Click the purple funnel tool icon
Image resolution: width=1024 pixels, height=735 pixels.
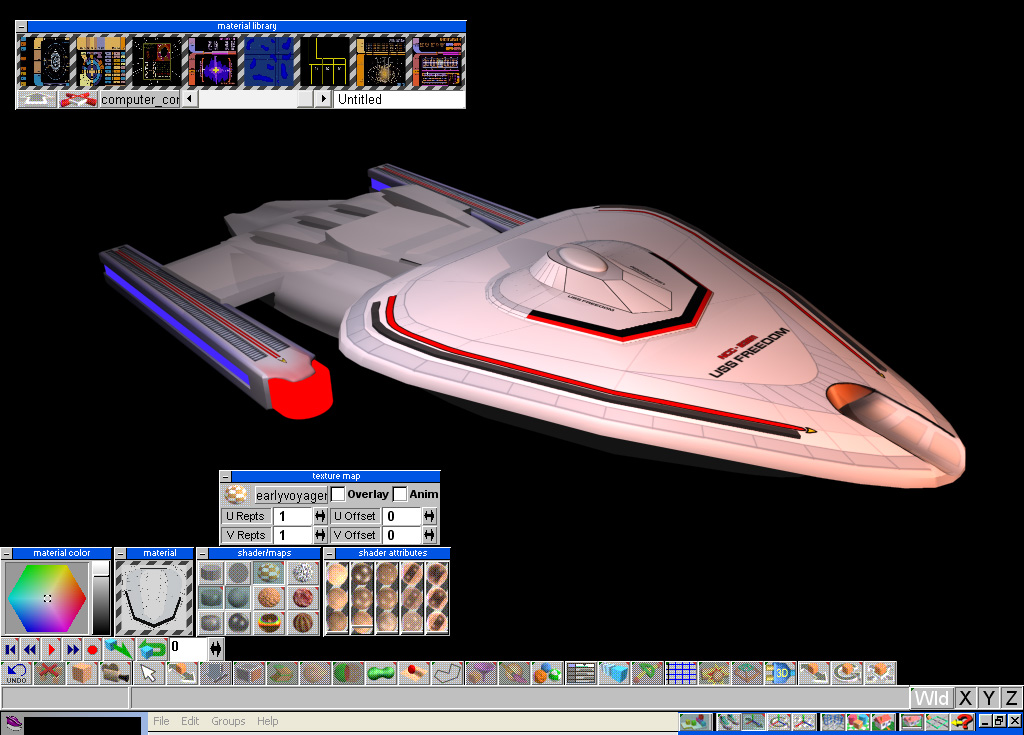tap(482, 673)
